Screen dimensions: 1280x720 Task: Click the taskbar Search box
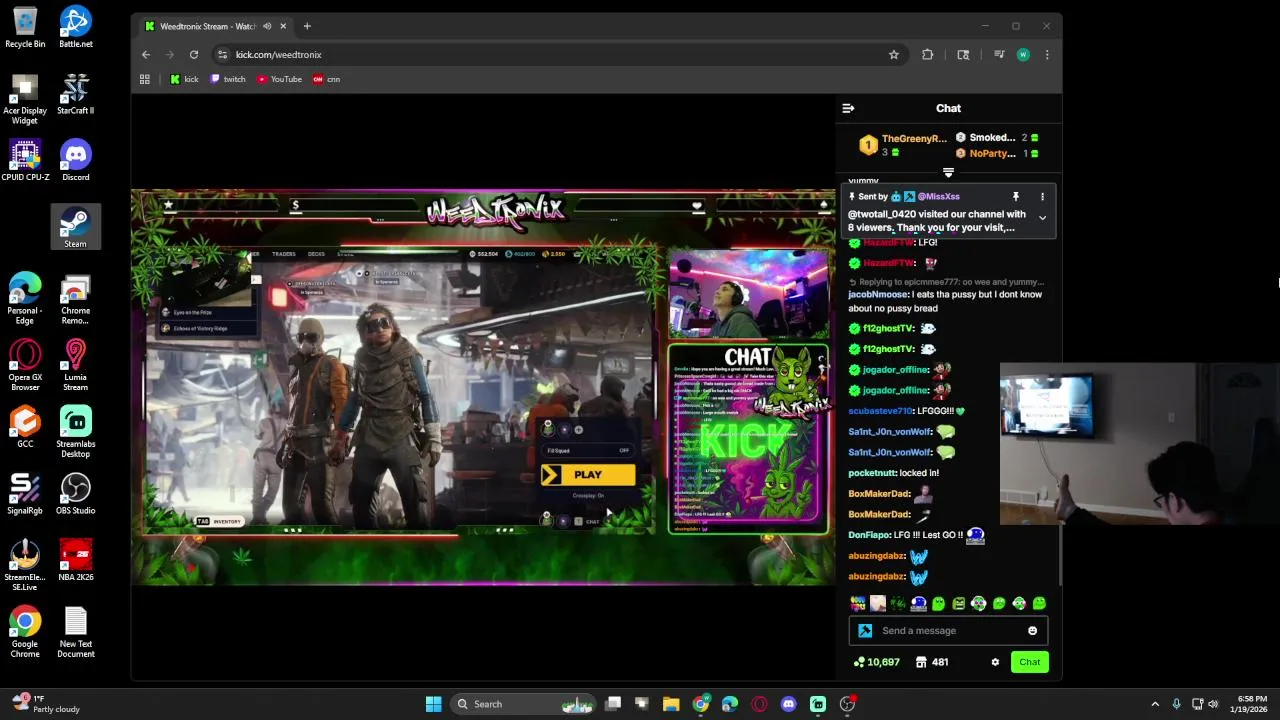click(x=523, y=704)
